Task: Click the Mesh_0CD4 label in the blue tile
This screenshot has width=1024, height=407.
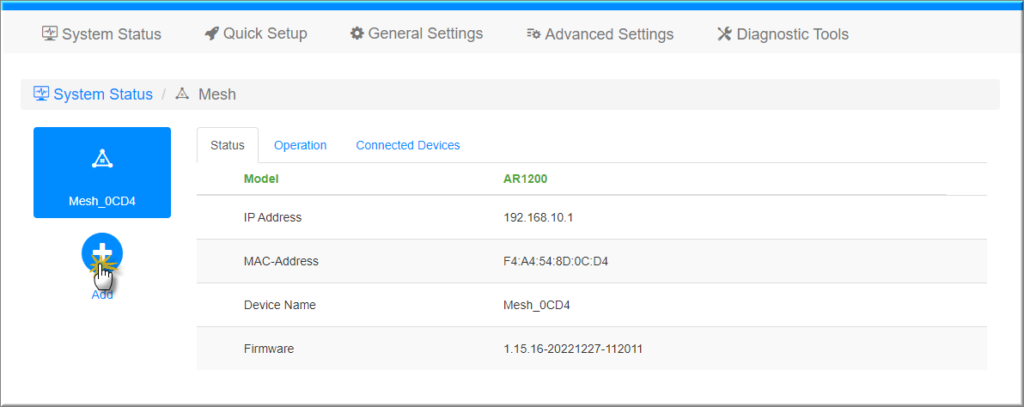Action: click(x=101, y=201)
